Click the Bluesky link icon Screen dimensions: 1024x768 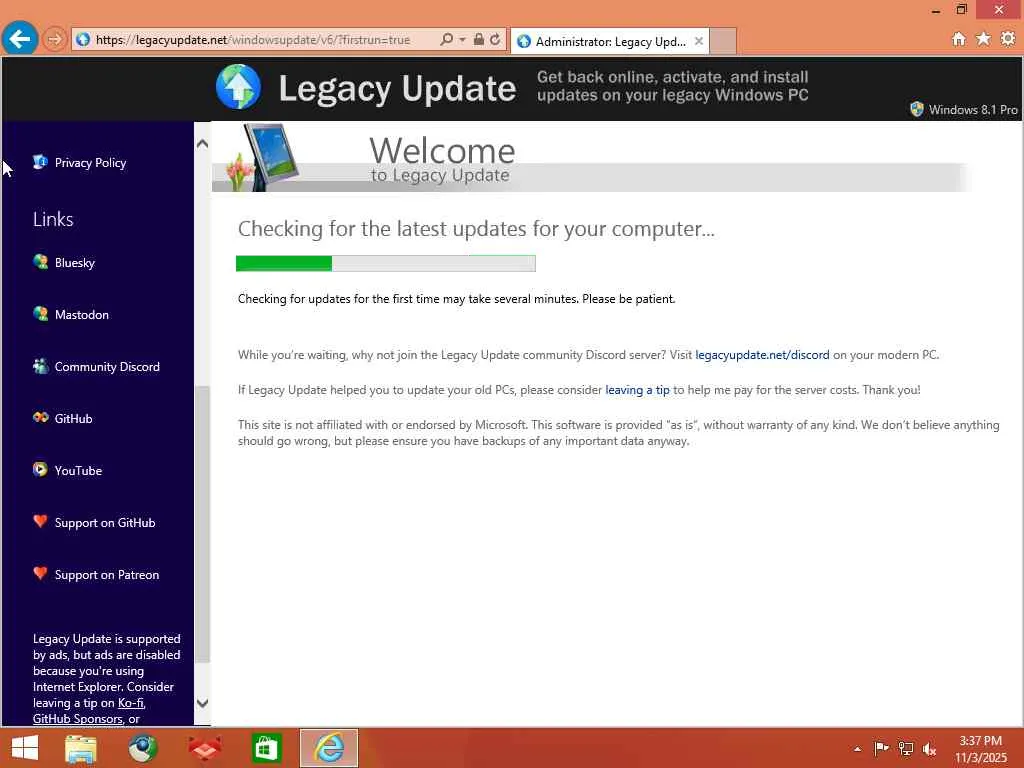pyautogui.click(x=40, y=261)
